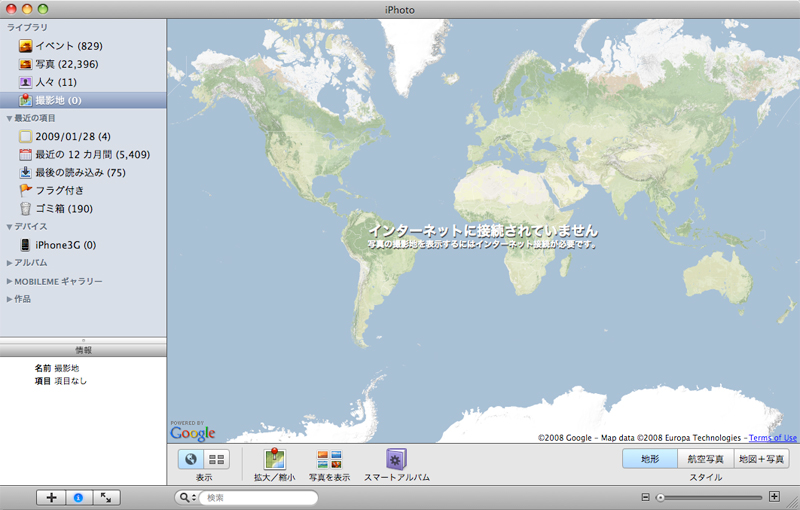
Task: Click the 写真を表示 show photos icon
Action: tap(329, 459)
